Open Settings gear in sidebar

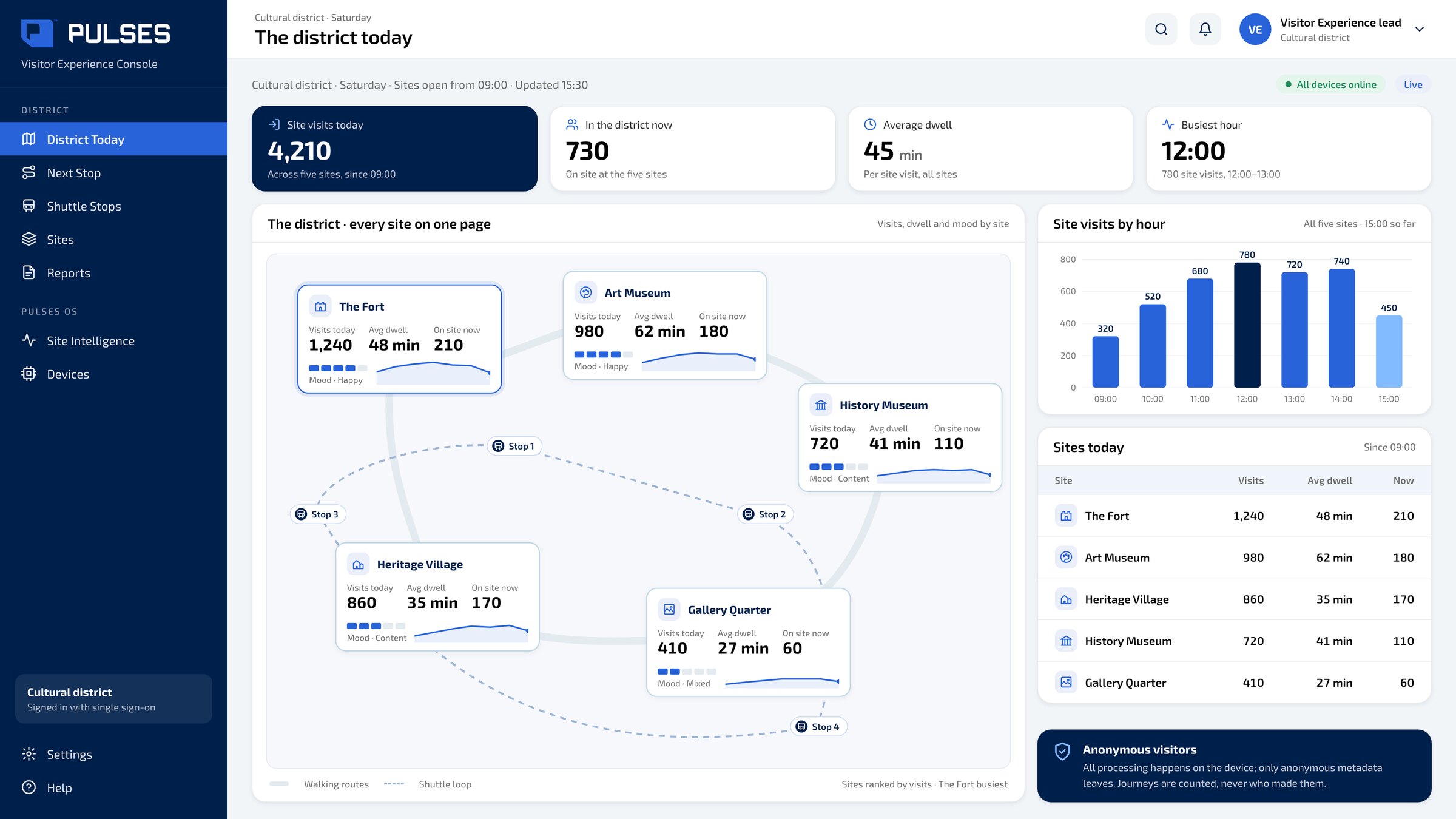tap(29, 754)
